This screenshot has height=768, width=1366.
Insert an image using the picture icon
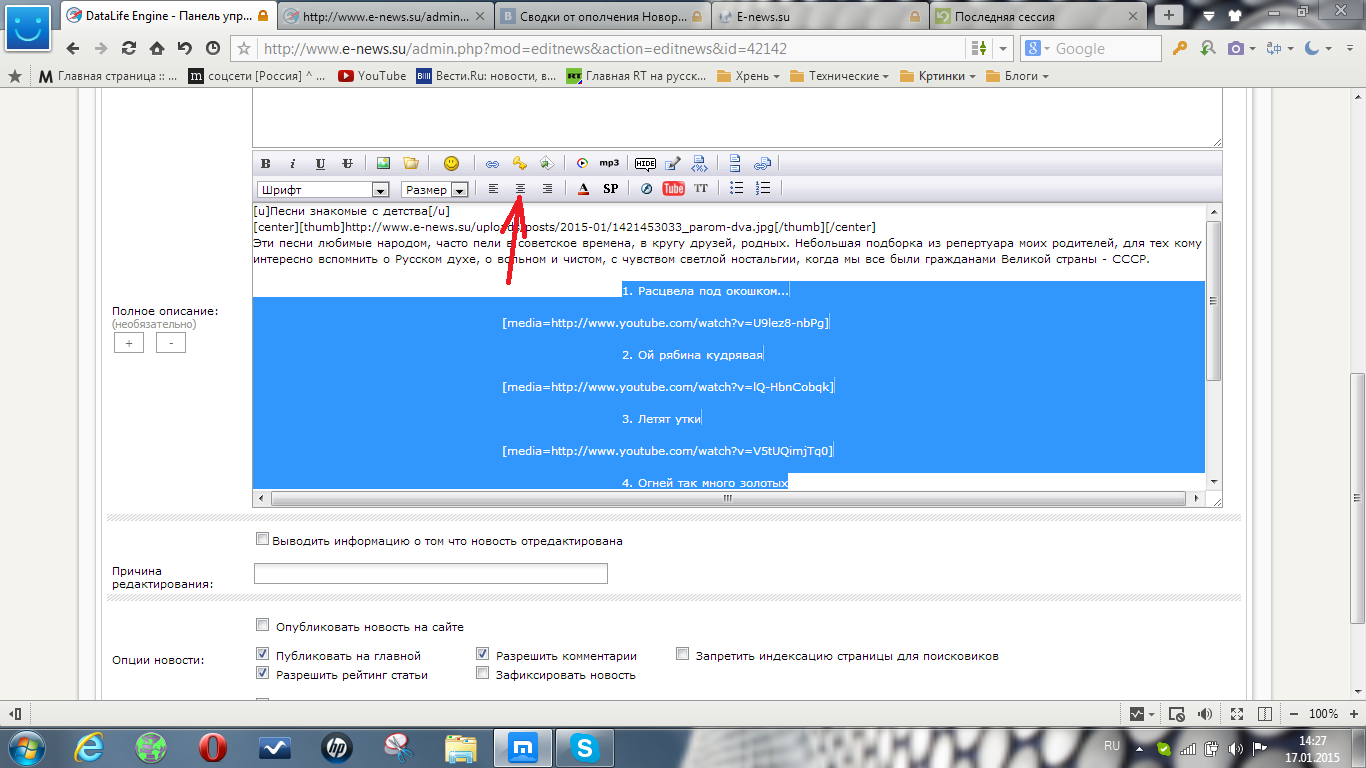(383, 163)
